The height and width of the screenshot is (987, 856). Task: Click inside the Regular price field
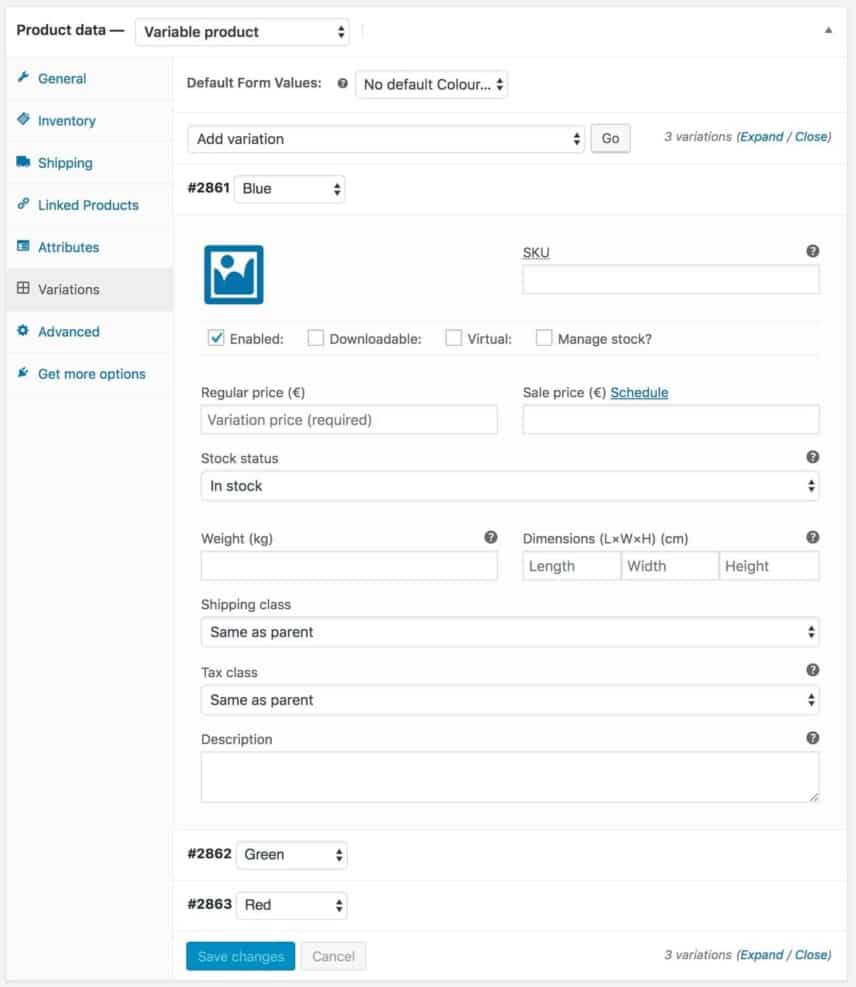point(348,419)
